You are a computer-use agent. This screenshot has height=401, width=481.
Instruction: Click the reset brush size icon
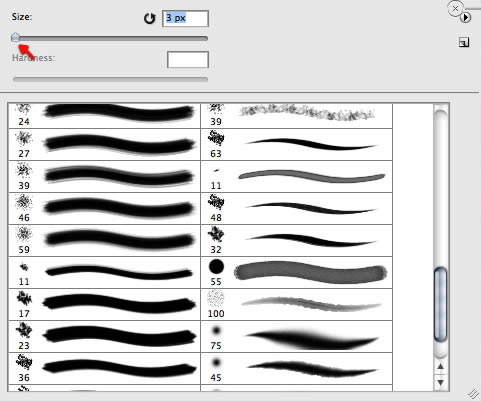[149, 18]
